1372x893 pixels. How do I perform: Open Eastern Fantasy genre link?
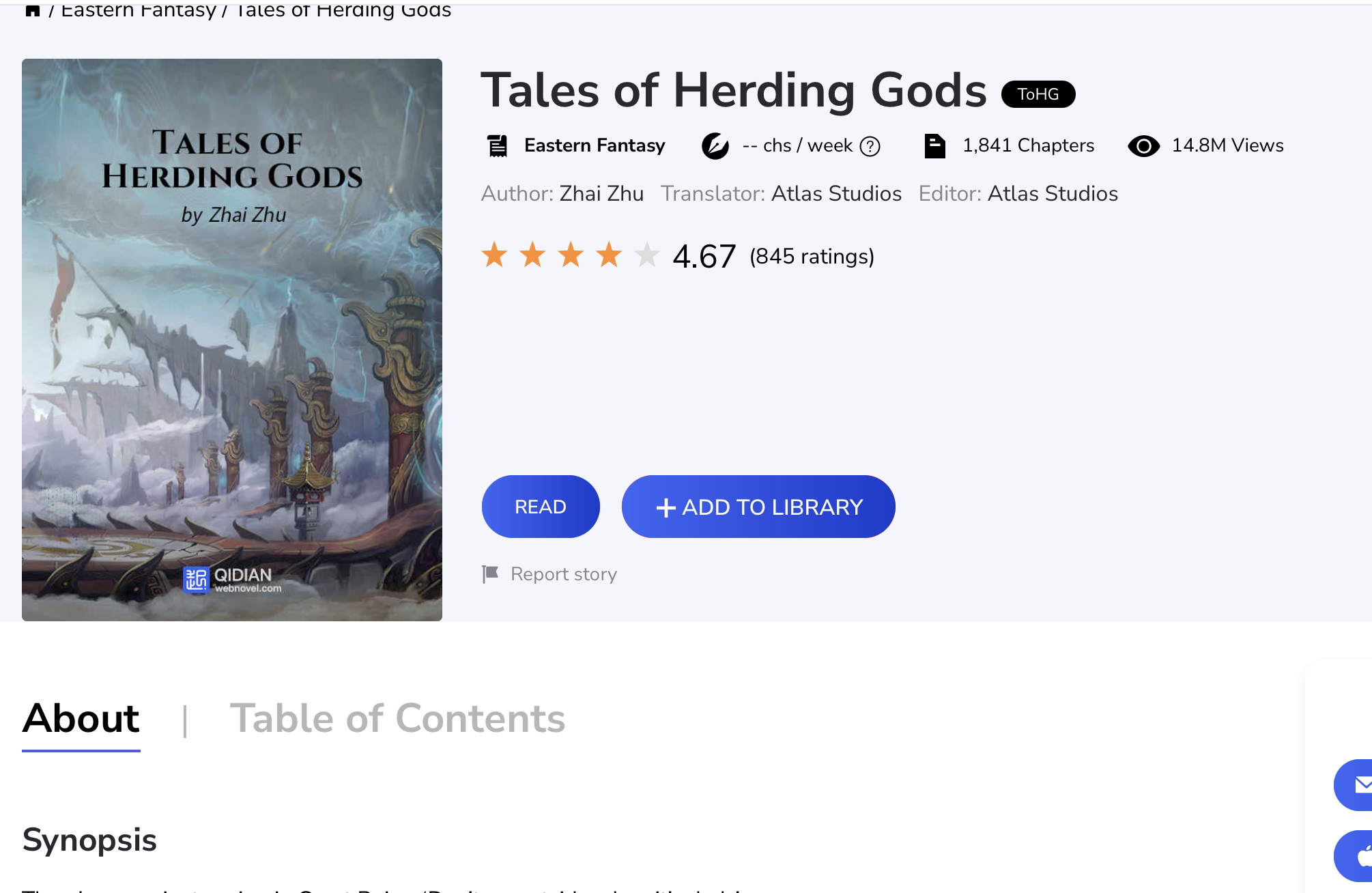point(595,145)
